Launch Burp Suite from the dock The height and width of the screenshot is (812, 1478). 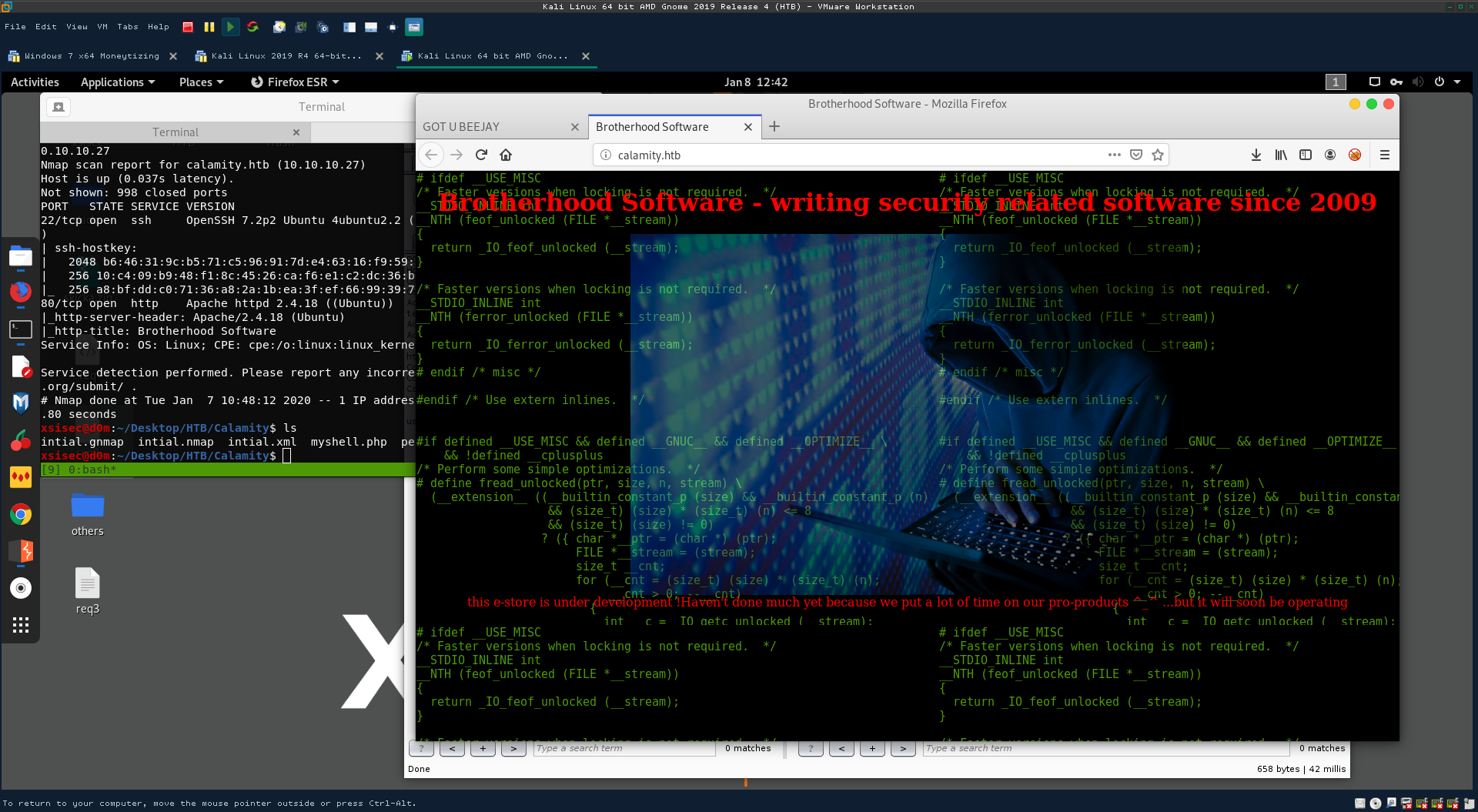pos(21,551)
